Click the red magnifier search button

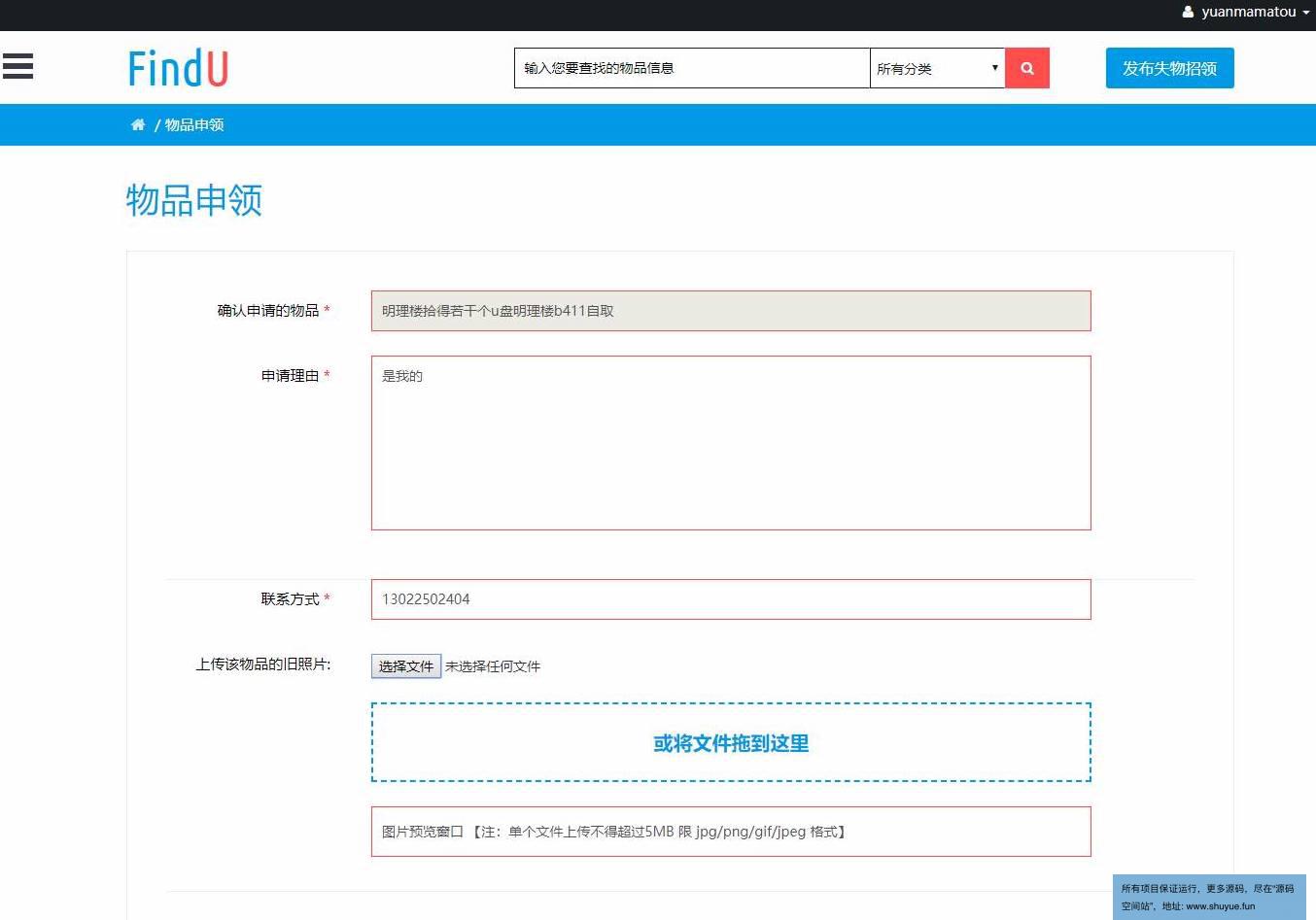pos(1026,68)
